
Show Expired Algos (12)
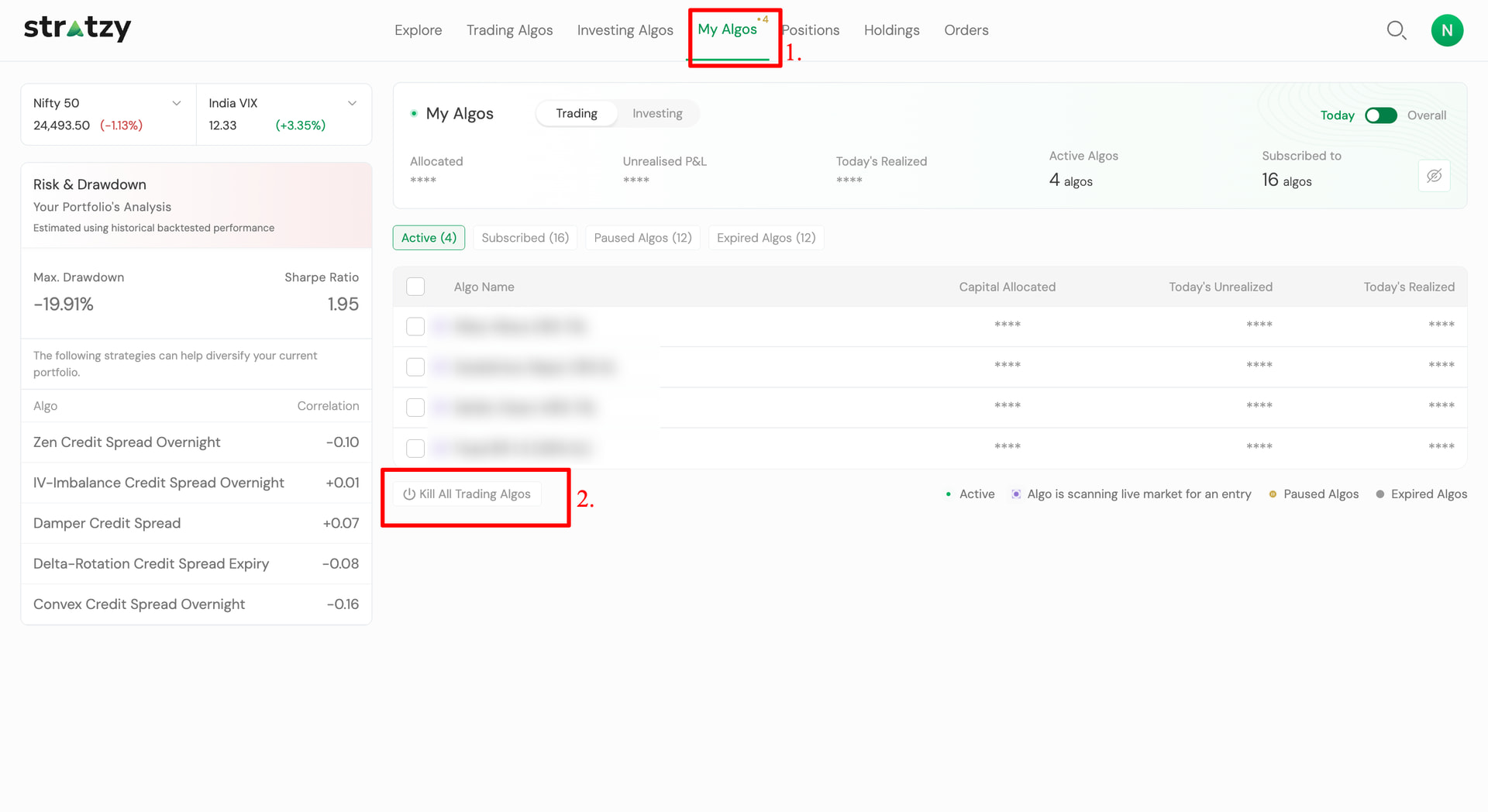tap(766, 238)
